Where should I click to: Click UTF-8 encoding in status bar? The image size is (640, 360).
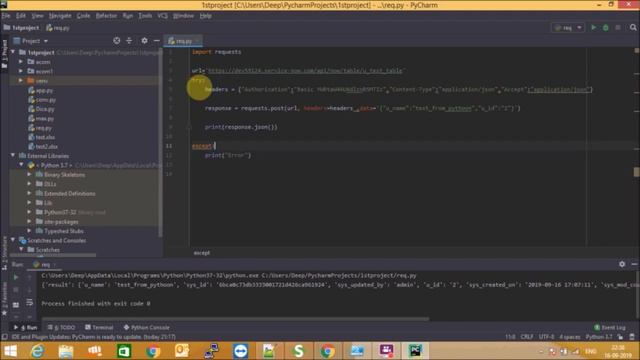[547, 337]
